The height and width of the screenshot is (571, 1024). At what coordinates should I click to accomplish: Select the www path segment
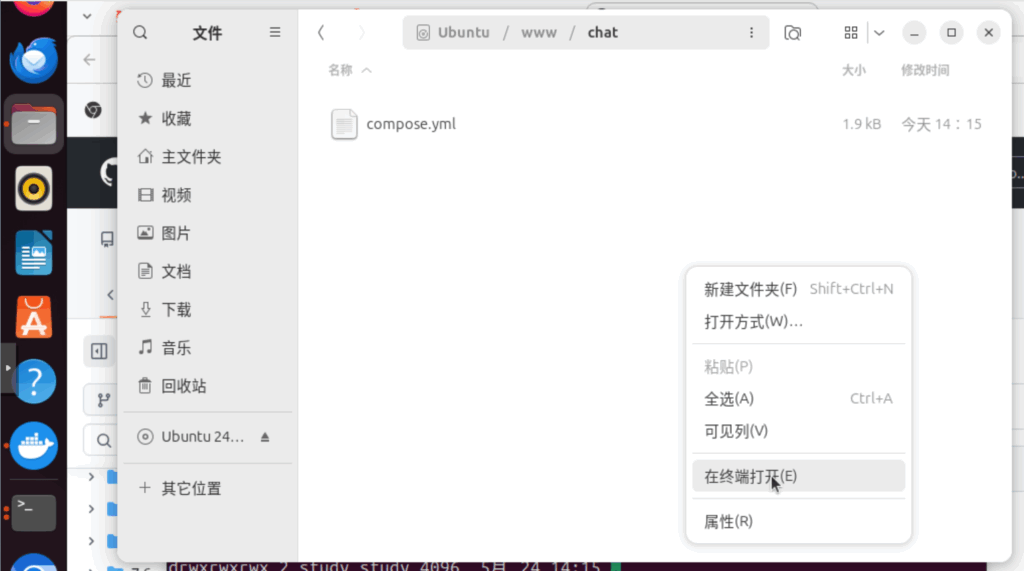tap(539, 33)
